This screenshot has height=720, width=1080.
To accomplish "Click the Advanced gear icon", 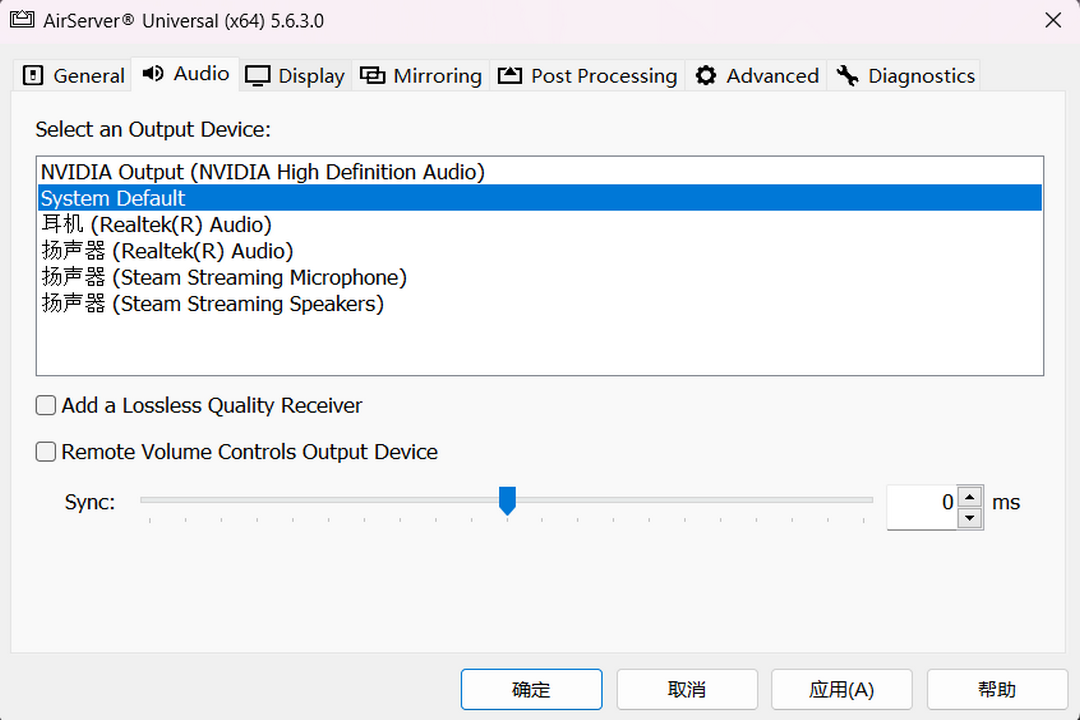I will coord(705,75).
